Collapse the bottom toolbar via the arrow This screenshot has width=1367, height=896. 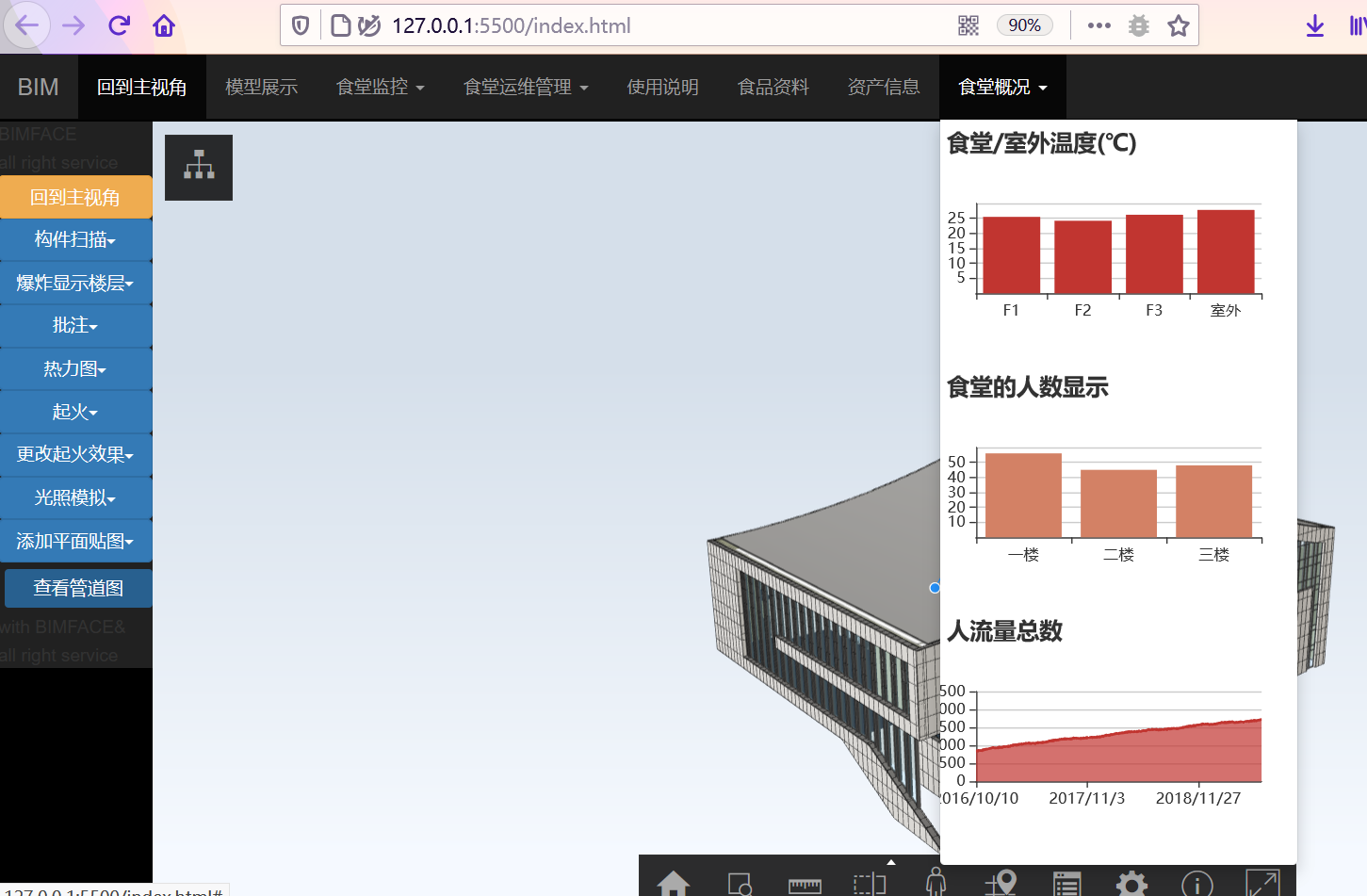pyautogui.click(x=890, y=861)
